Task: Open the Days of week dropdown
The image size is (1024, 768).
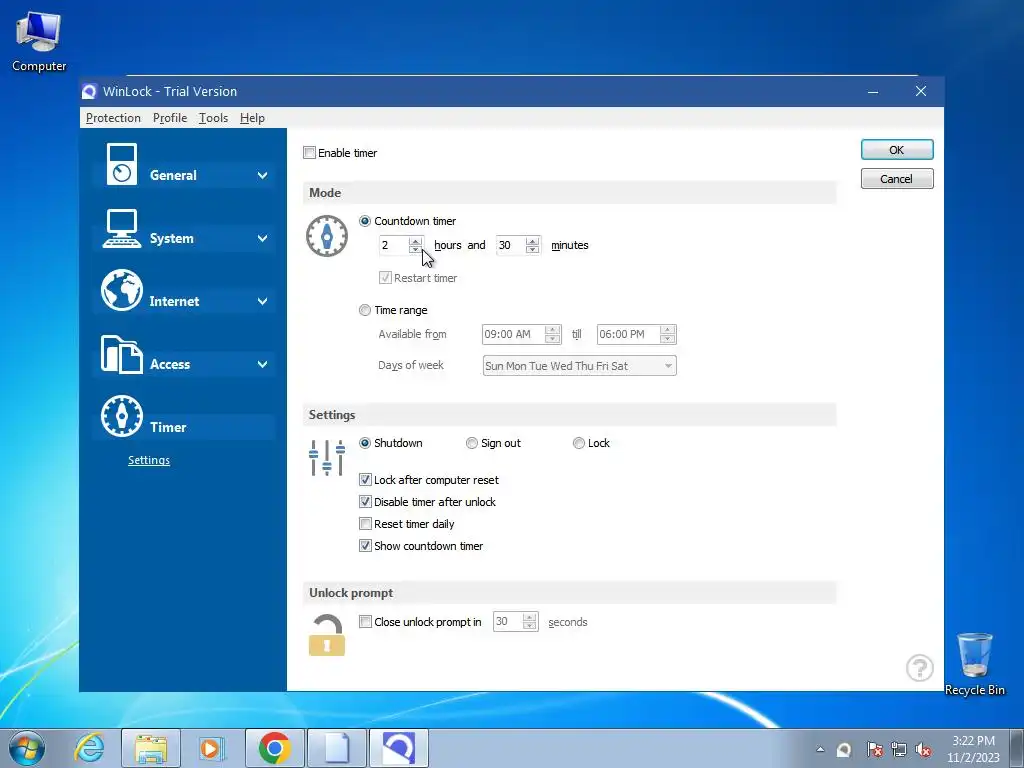Action: [580, 366]
